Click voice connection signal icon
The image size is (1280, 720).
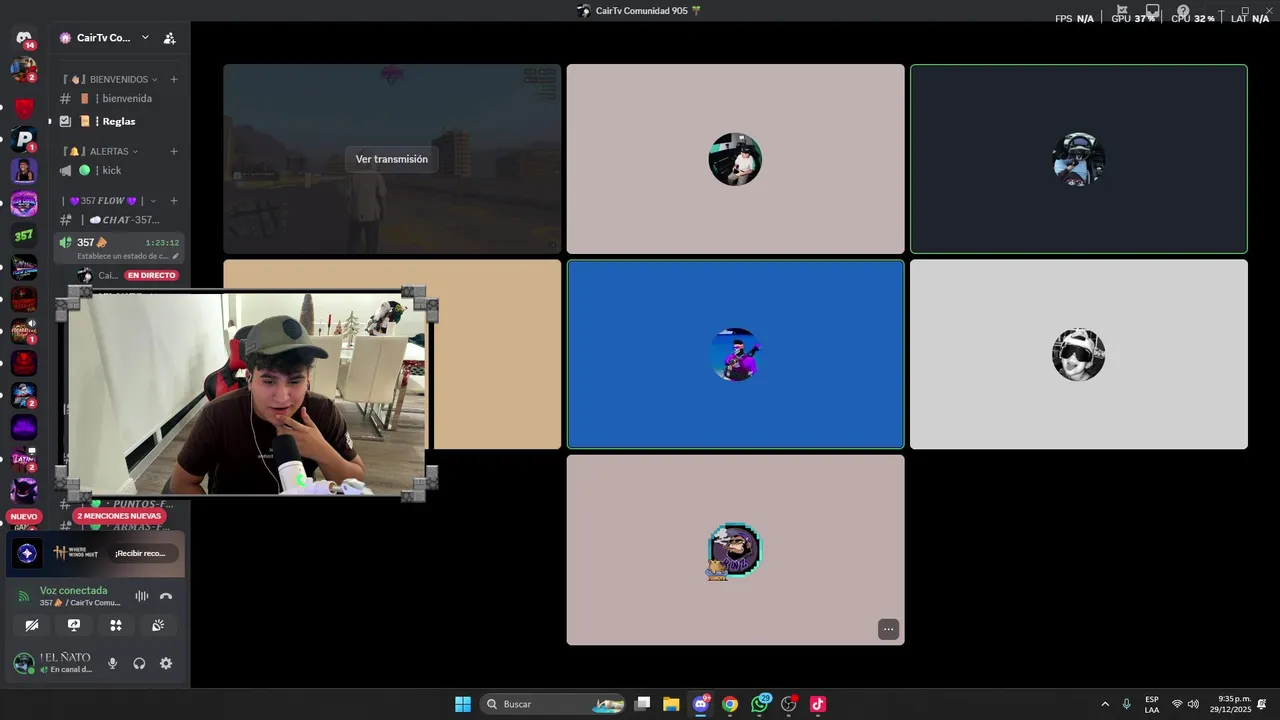(24, 596)
